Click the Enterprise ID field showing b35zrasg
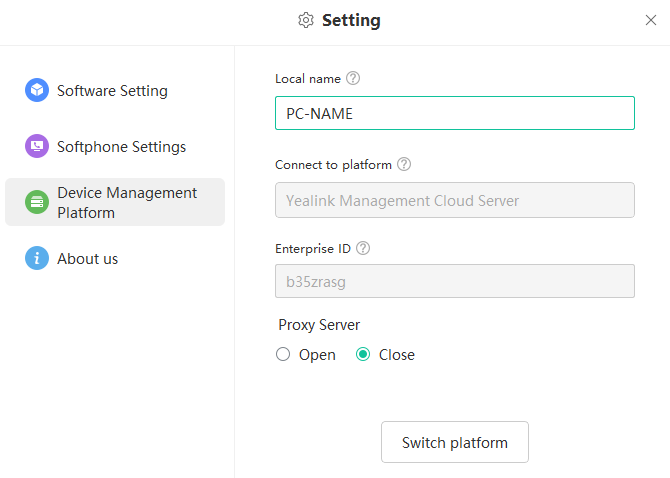Viewport: 670px width, 478px height. [x=455, y=281]
